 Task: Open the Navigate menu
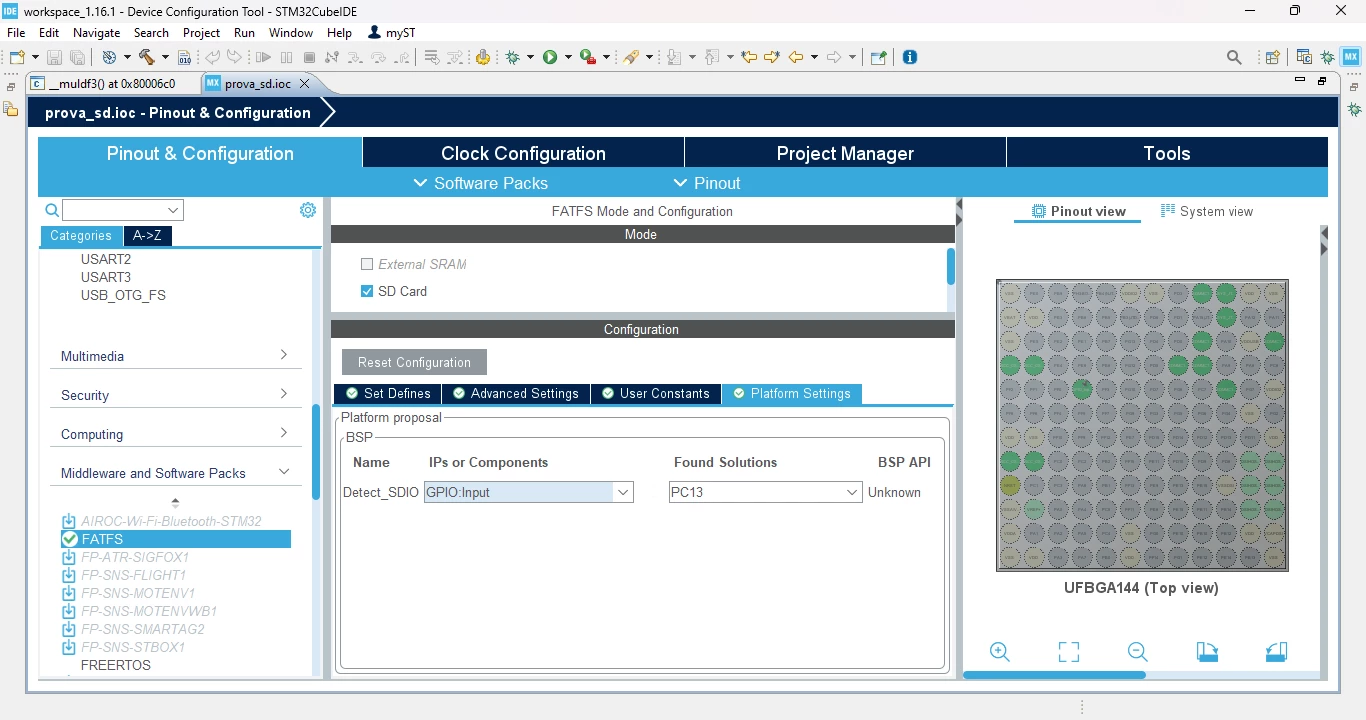click(96, 32)
